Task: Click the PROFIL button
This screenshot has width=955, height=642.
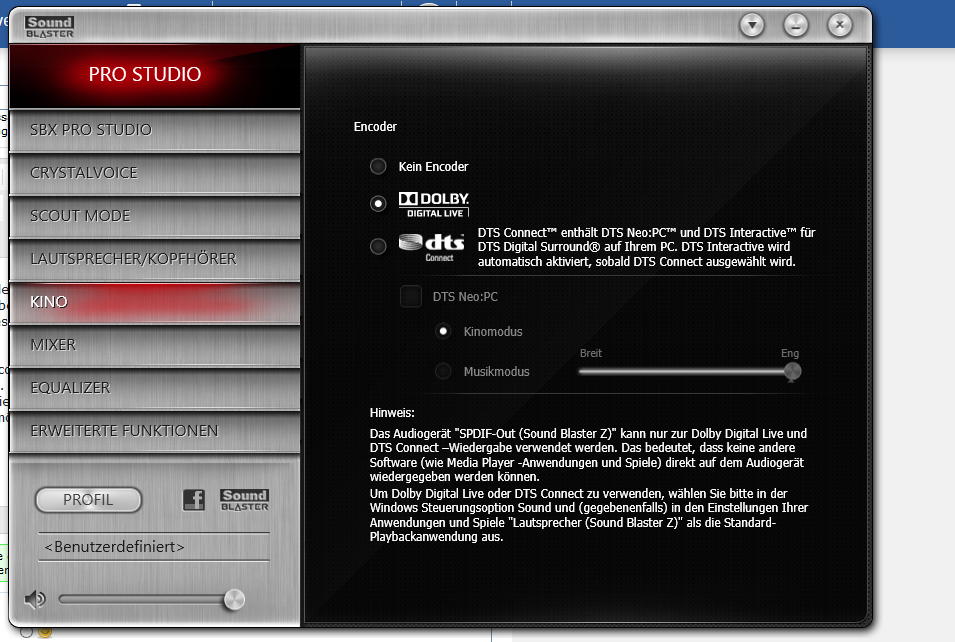Action: pos(88,500)
